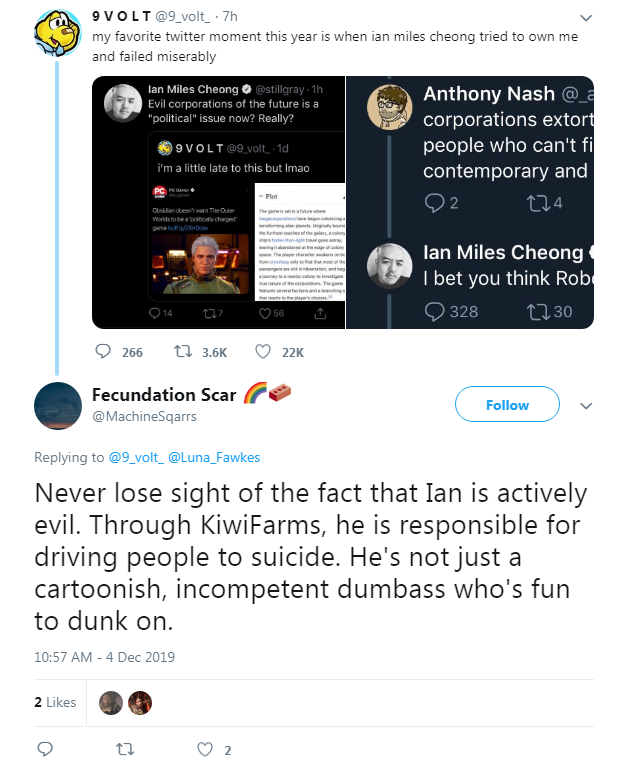The image size is (629, 762).
Task: View the 2 Likes list
Action: [55, 702]
